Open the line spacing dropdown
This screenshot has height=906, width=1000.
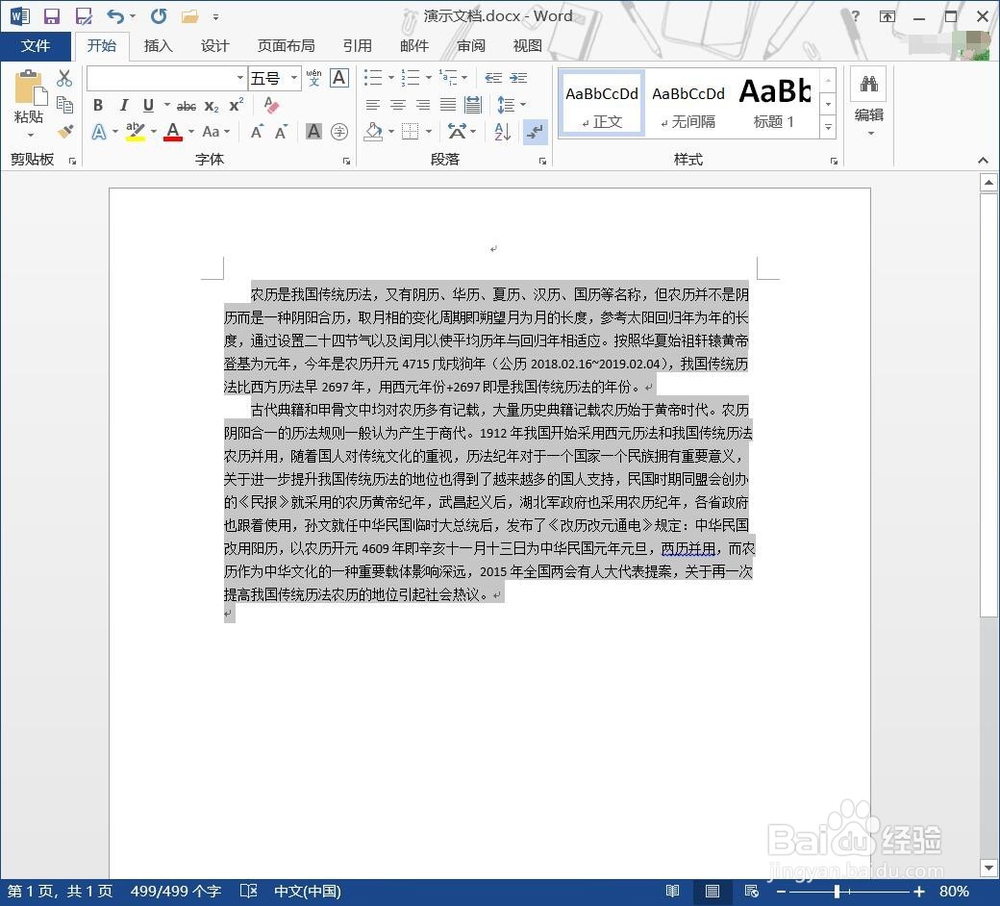point(511,105)
